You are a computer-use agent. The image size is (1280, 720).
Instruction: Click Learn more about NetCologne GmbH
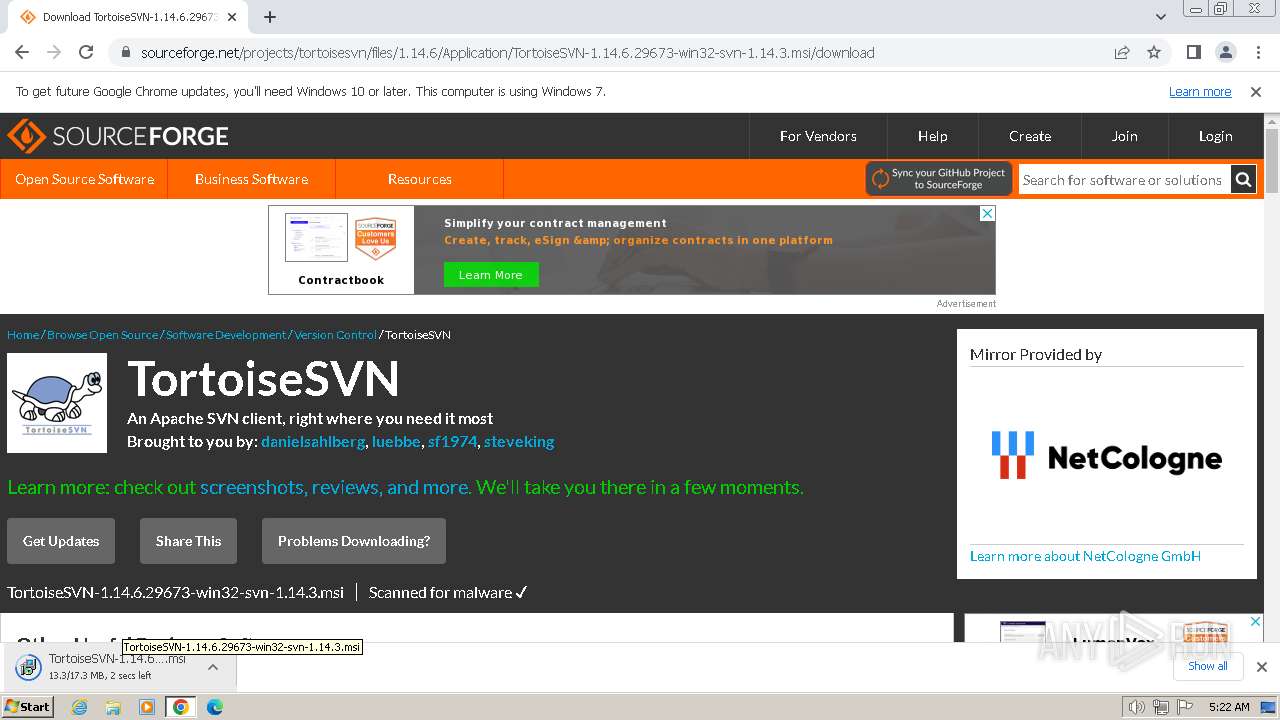pyautogui.click(x=1085, y=556)
